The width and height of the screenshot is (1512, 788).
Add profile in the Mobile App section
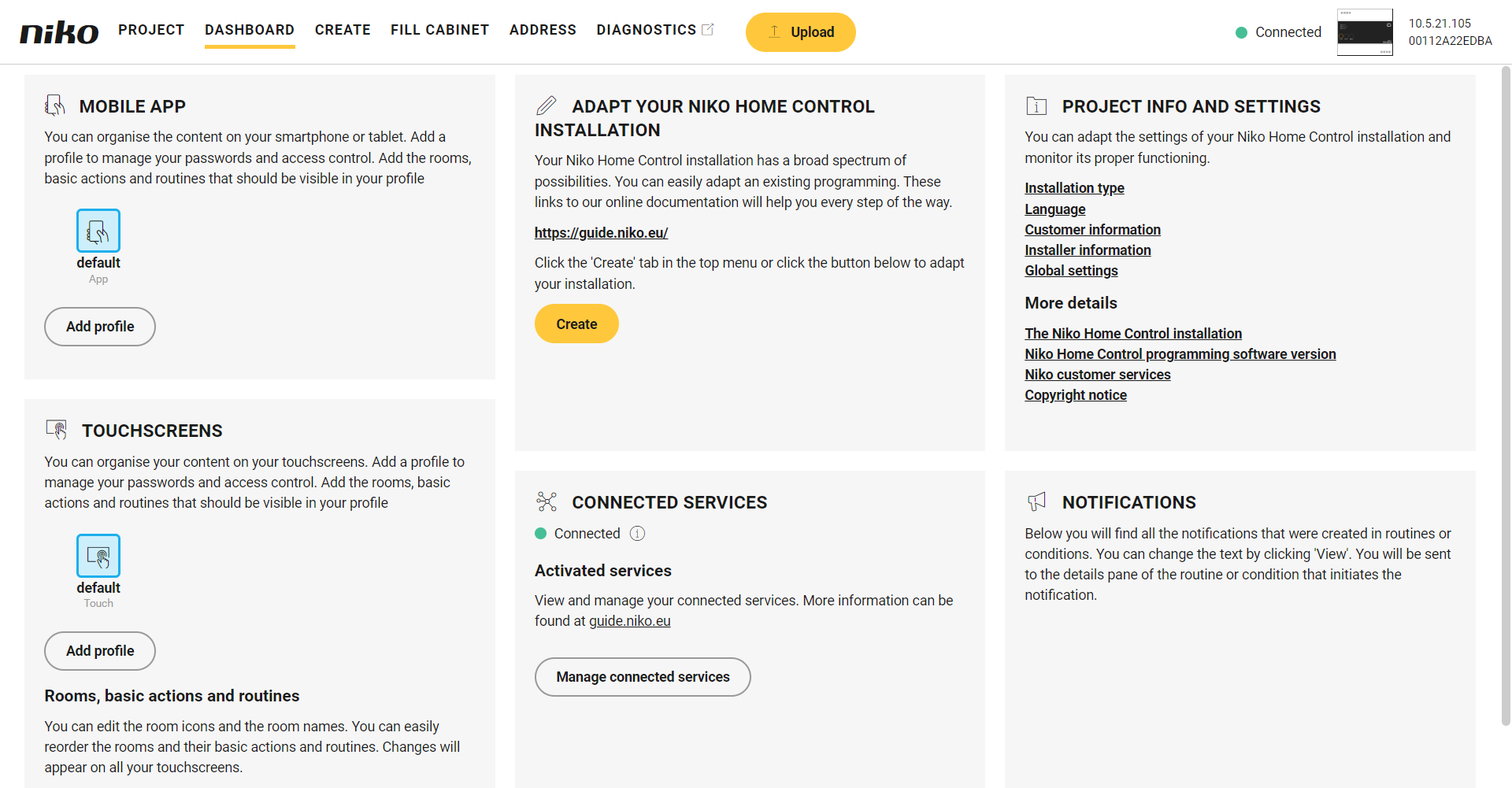pyautogui.click(x=100, y=327)
